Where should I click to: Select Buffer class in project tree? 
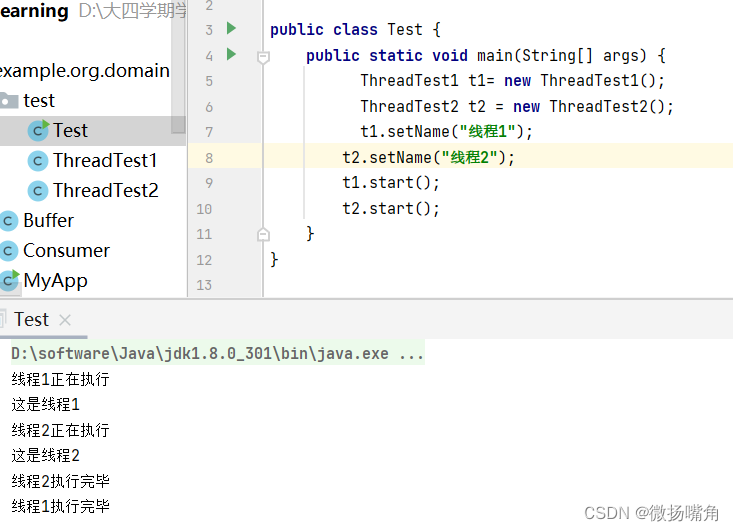click(49, 221)
